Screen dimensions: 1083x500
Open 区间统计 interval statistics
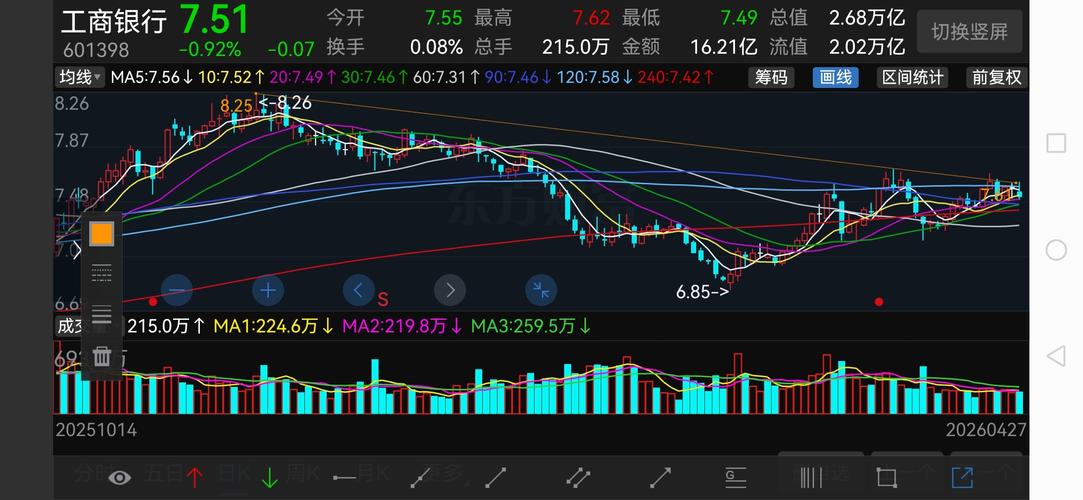click(912, 77)
